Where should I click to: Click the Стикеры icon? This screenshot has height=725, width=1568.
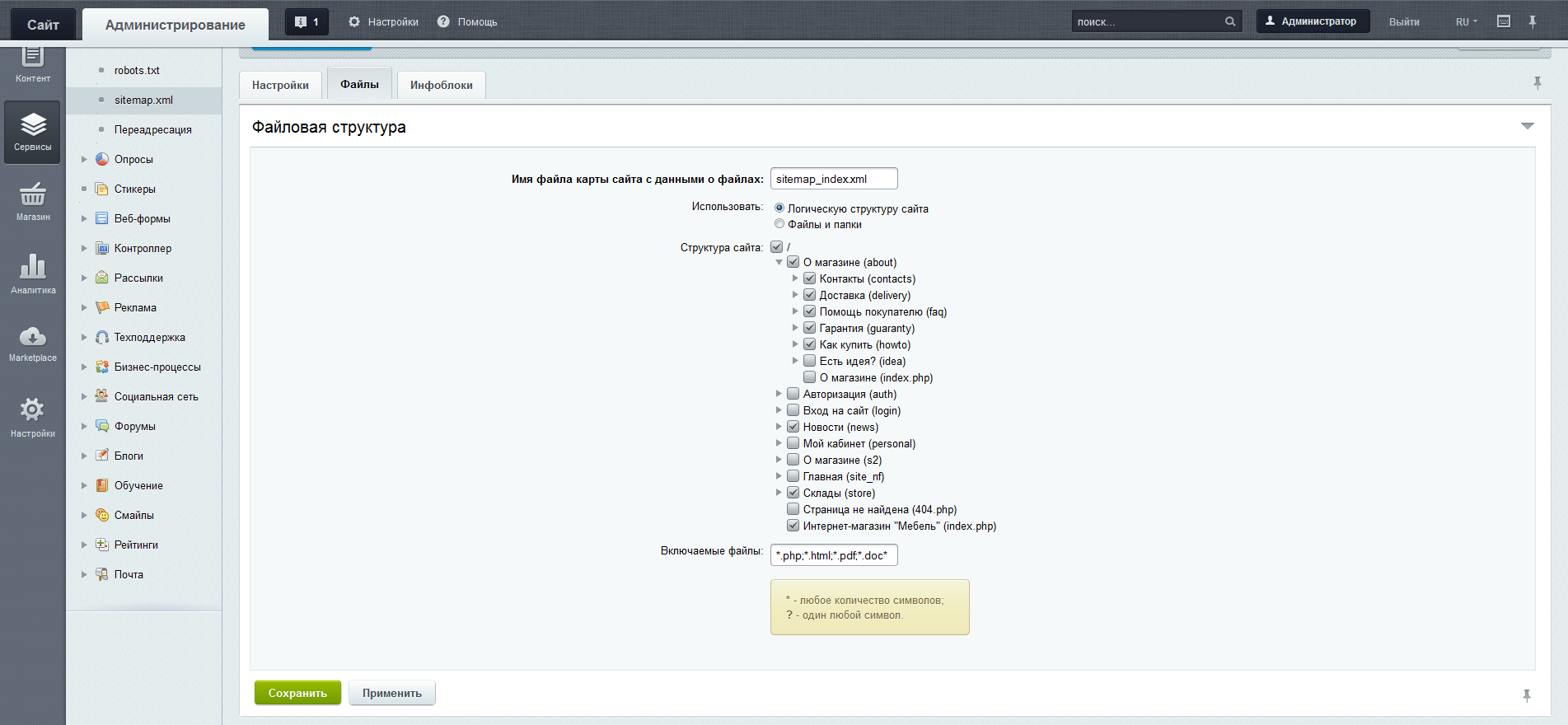pyautogui.click(x=102, y=189)
